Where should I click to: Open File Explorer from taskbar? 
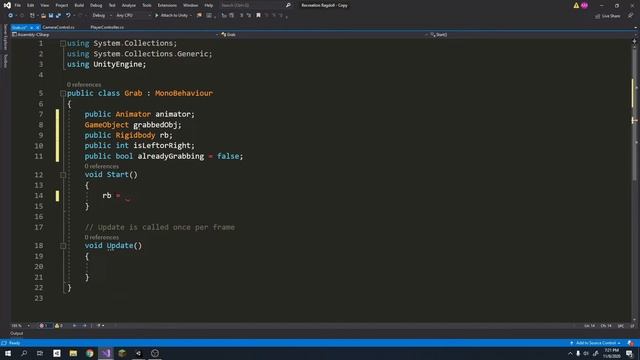(x=73, y=353)
